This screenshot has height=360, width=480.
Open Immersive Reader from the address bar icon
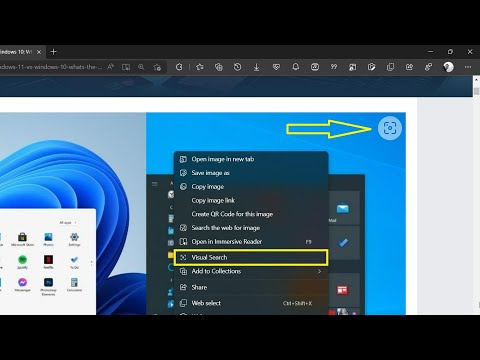click(x=126, y=67)
